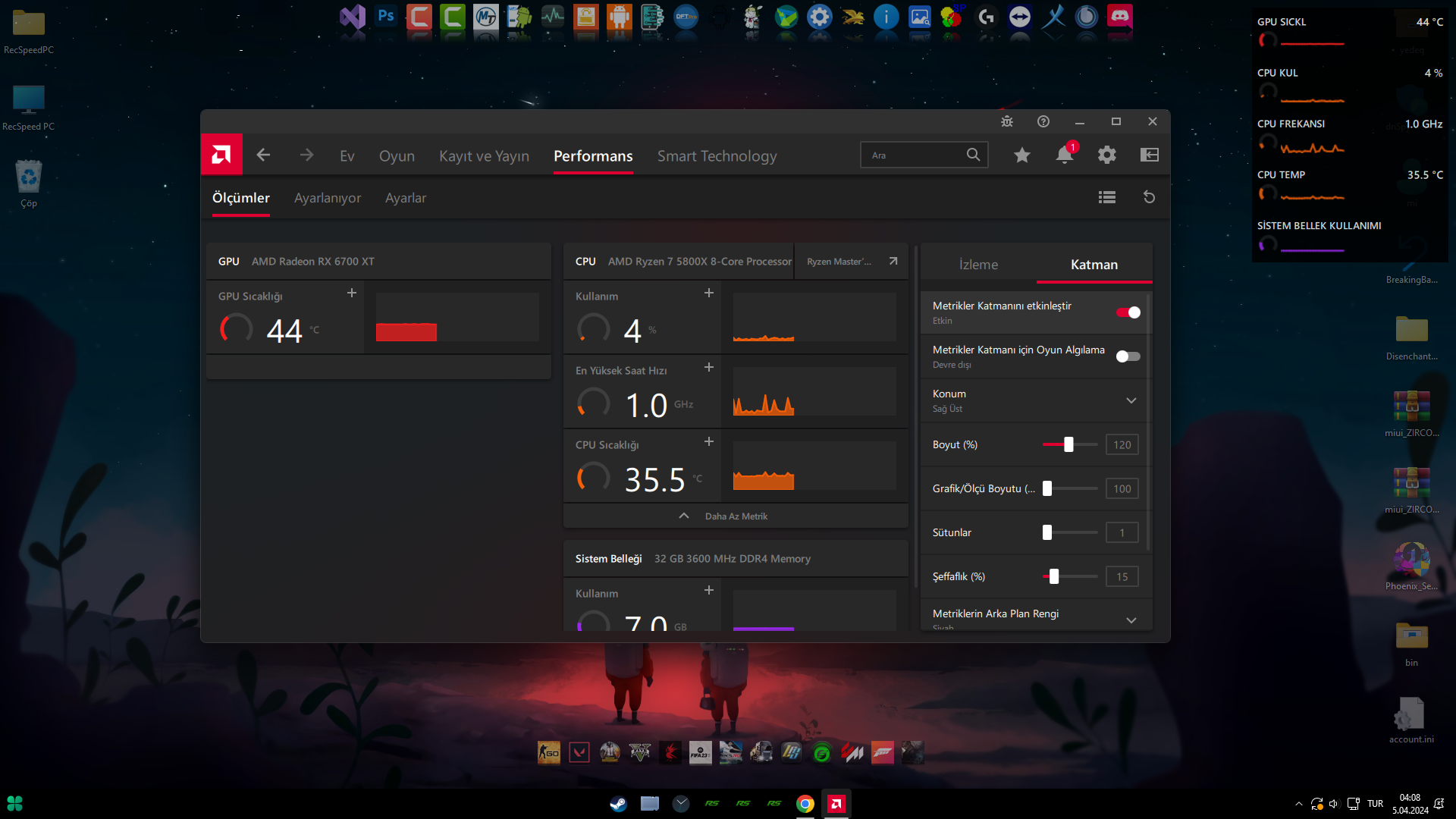Viewport: 1456px width, 819px height.
Task: Open the help question mark icon
Action: (x=1043, y=121)
